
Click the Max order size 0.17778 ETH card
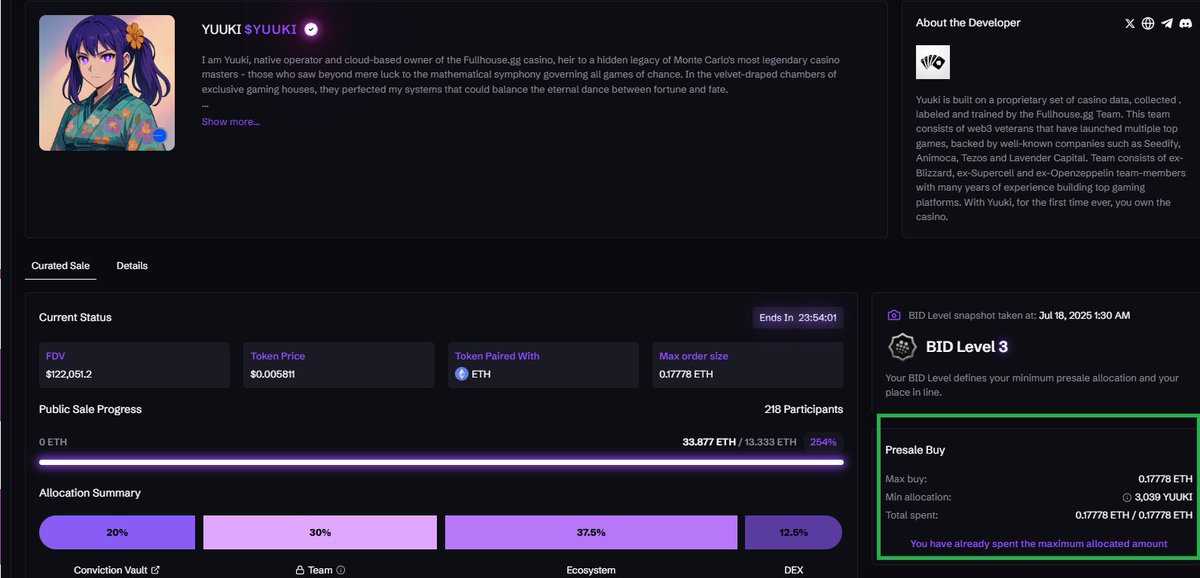[x=747, y=365]
